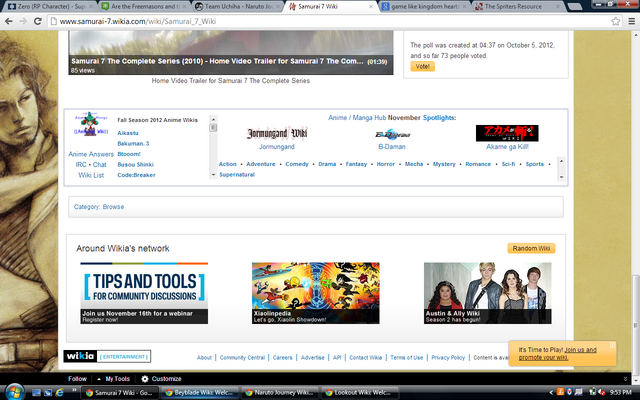
Task: Select the Action genre link
Action: tap(228, 164)
